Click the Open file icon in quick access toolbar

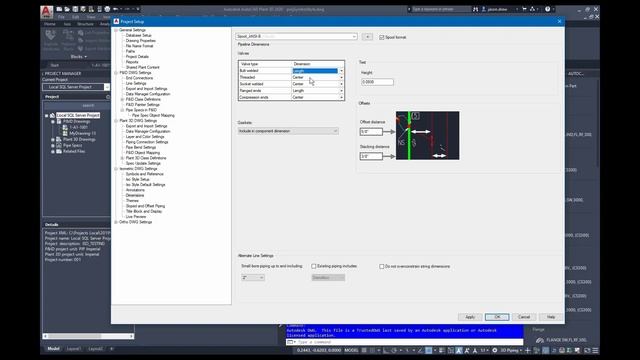[x=67, y=9]
